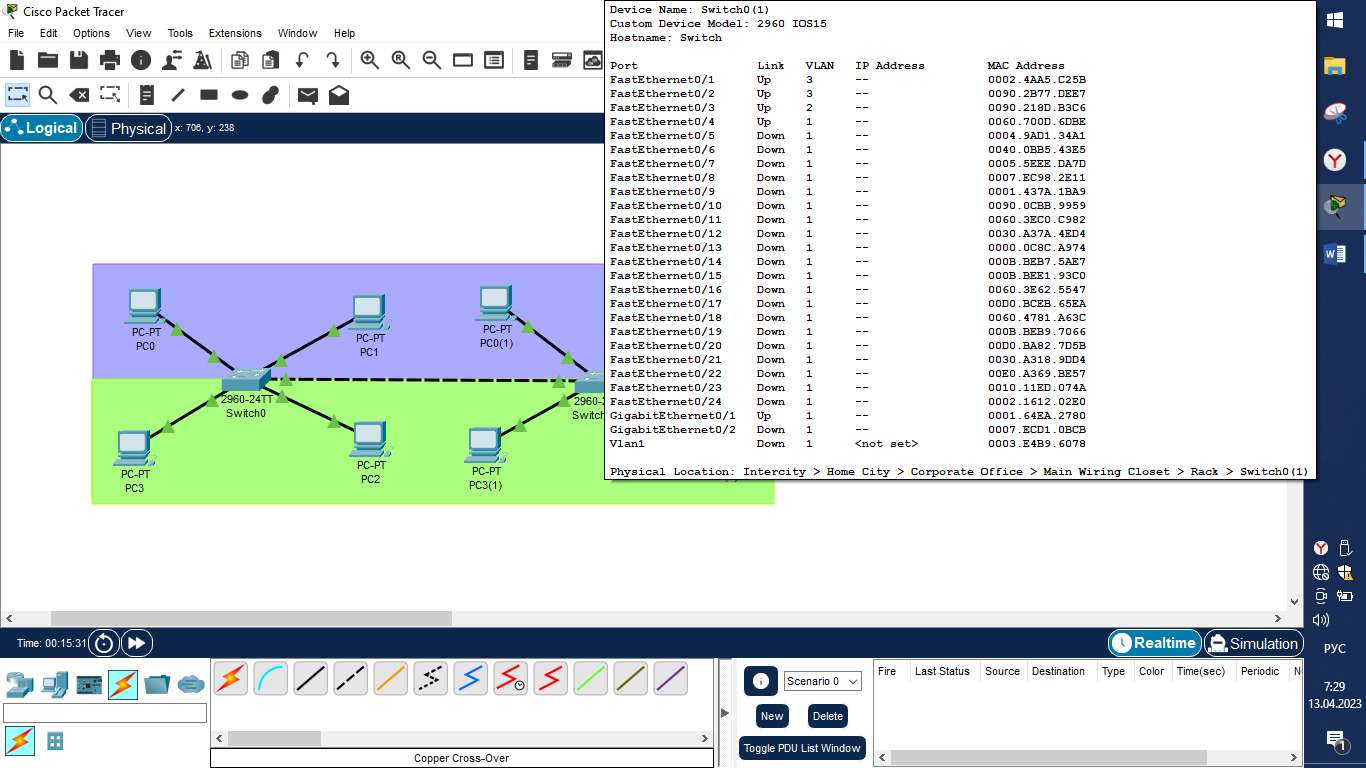The width and height of the screenshot is (1366, 768).
Task: Open Network Information (i) icon
Action: 141,60
